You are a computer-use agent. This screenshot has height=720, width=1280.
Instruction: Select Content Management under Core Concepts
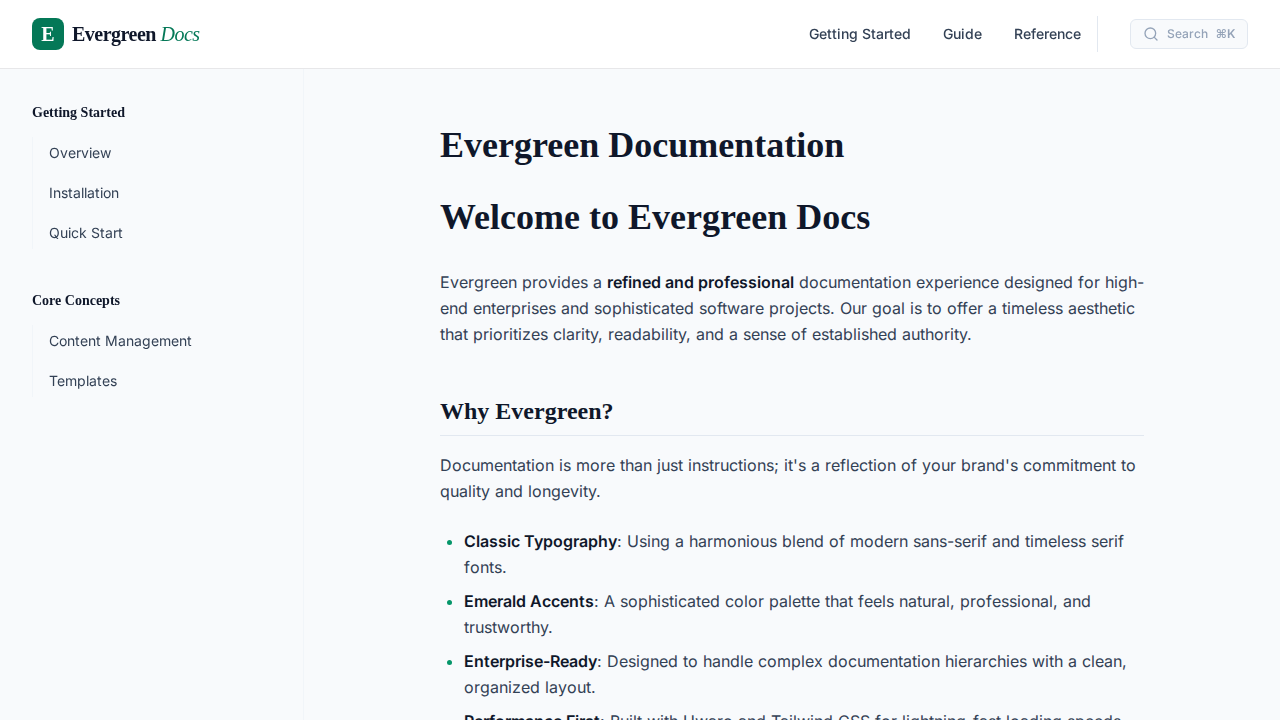pyautogui.click(x=120, y=341)
